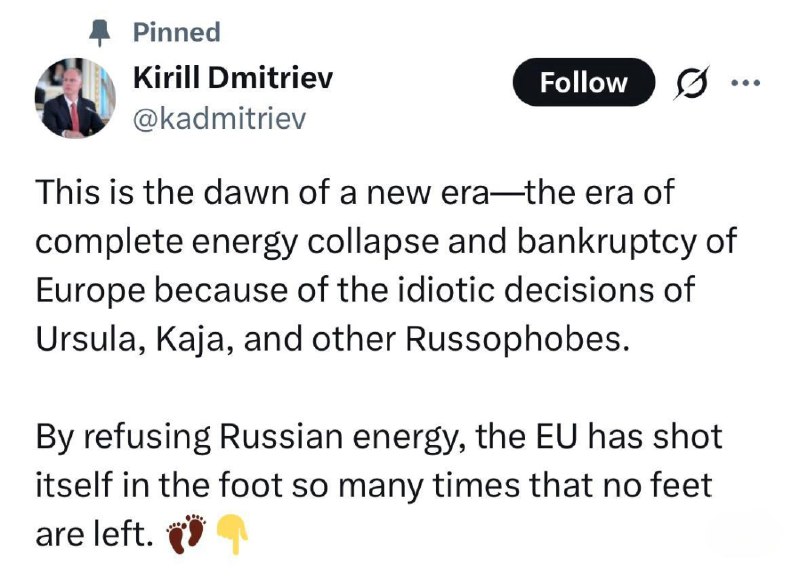Click the footprints emoji in the tweet
Image resolution: width=800 pixels, height=581 pixels.
point(188,531)
